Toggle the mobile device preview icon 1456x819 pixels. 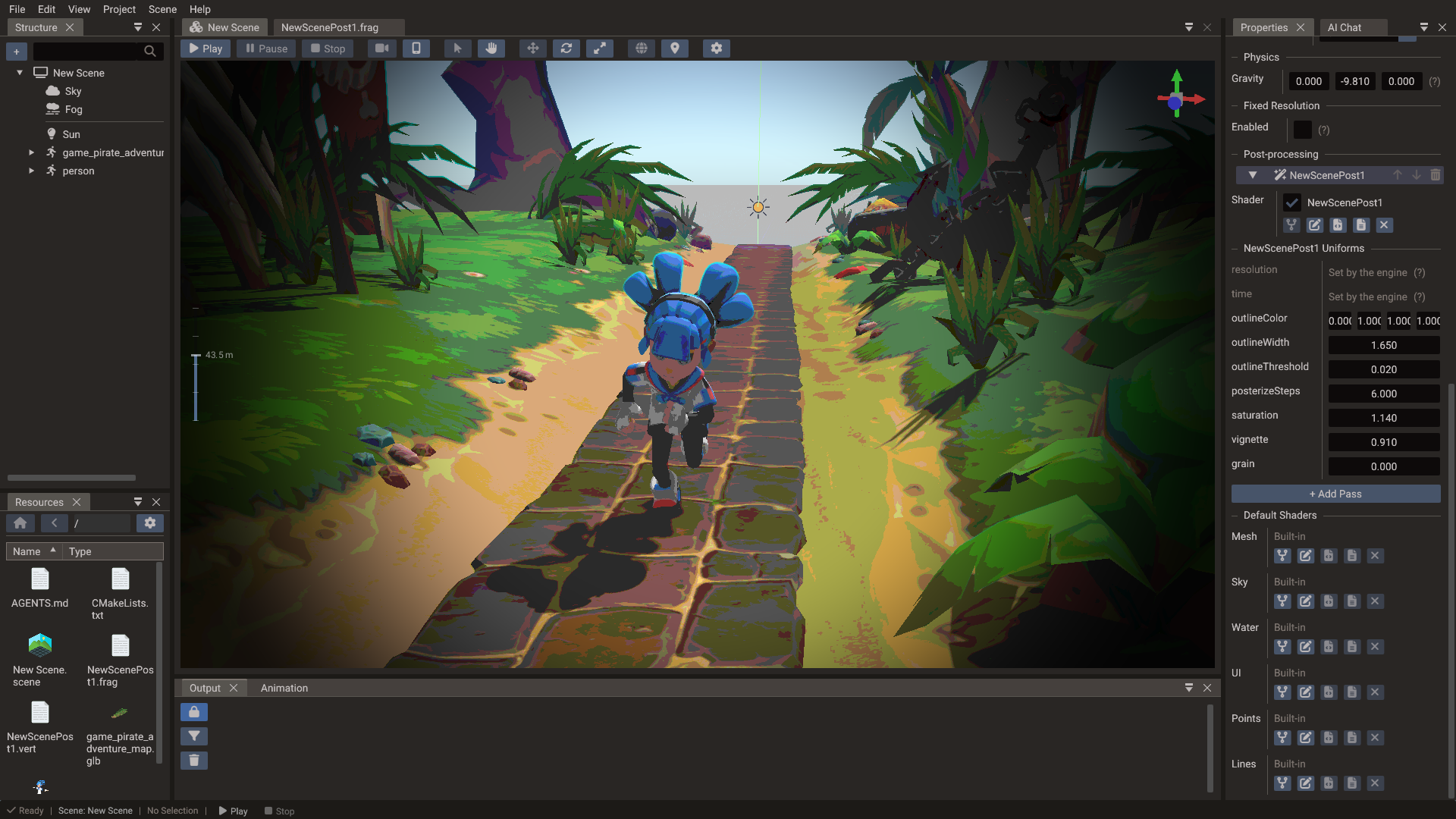[416, 49]
